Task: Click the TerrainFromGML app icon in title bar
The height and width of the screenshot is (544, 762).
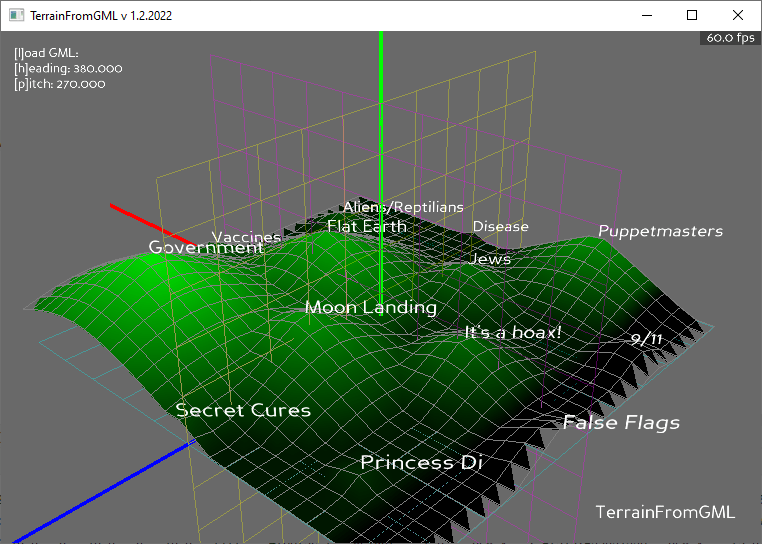Action: tap(16, 15)
